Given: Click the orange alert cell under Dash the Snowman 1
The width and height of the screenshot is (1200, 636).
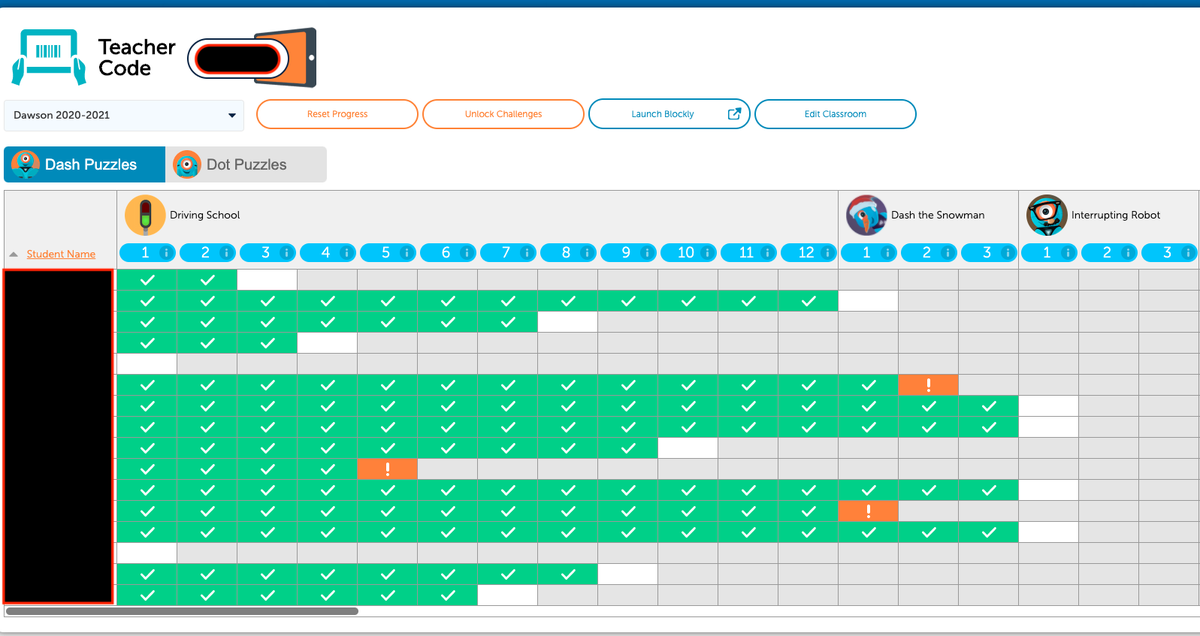Looking at the screenshot, I should pyautogui.click(x=868, y=511).
